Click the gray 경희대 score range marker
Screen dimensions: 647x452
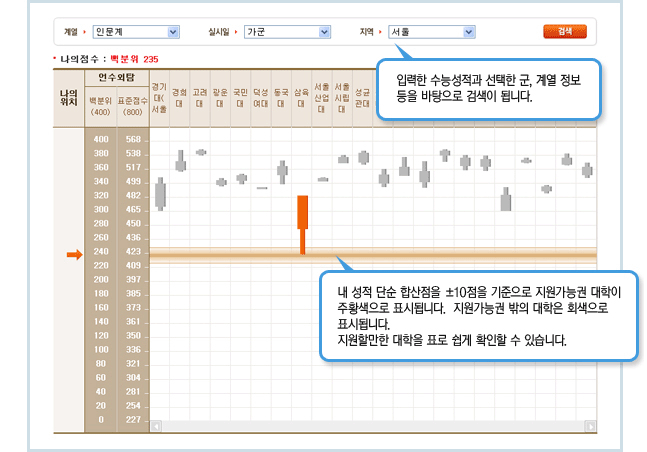(x=181, y=160)
